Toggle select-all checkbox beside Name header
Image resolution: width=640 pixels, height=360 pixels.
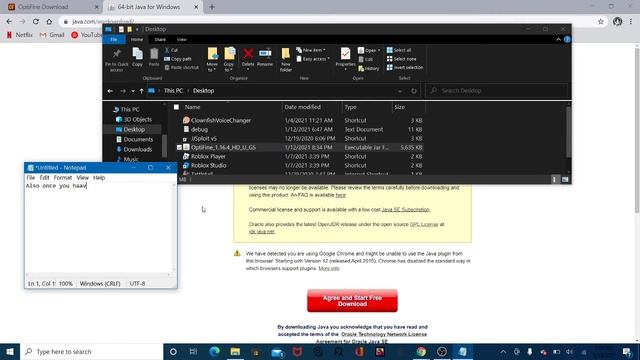point(176,107)
